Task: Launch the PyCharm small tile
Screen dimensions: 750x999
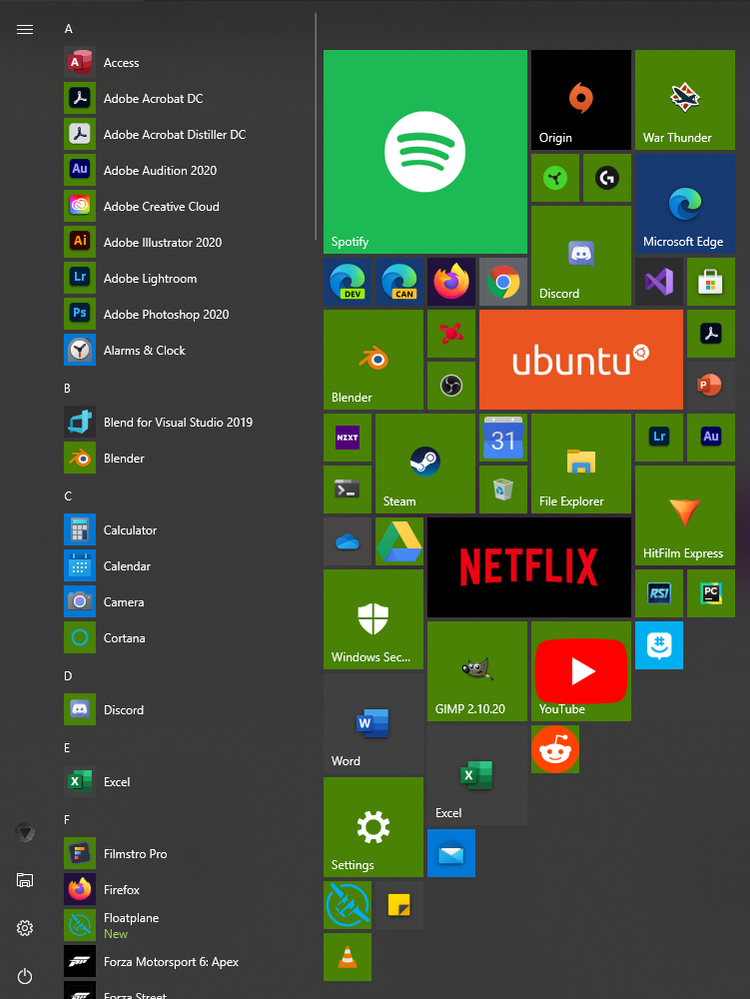Action: click(711, 593)
